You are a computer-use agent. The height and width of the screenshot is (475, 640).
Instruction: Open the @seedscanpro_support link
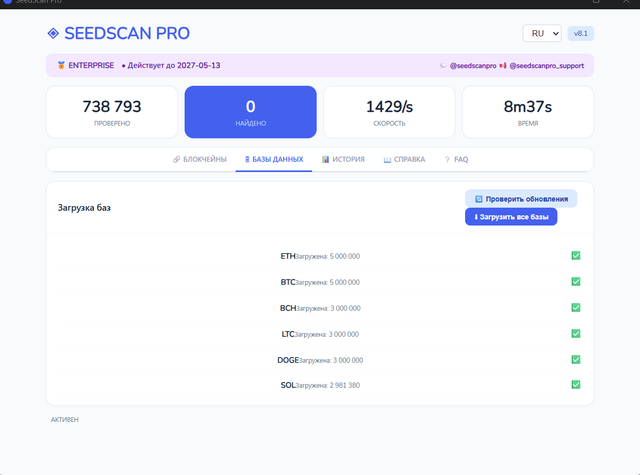[x=547, y=66]
